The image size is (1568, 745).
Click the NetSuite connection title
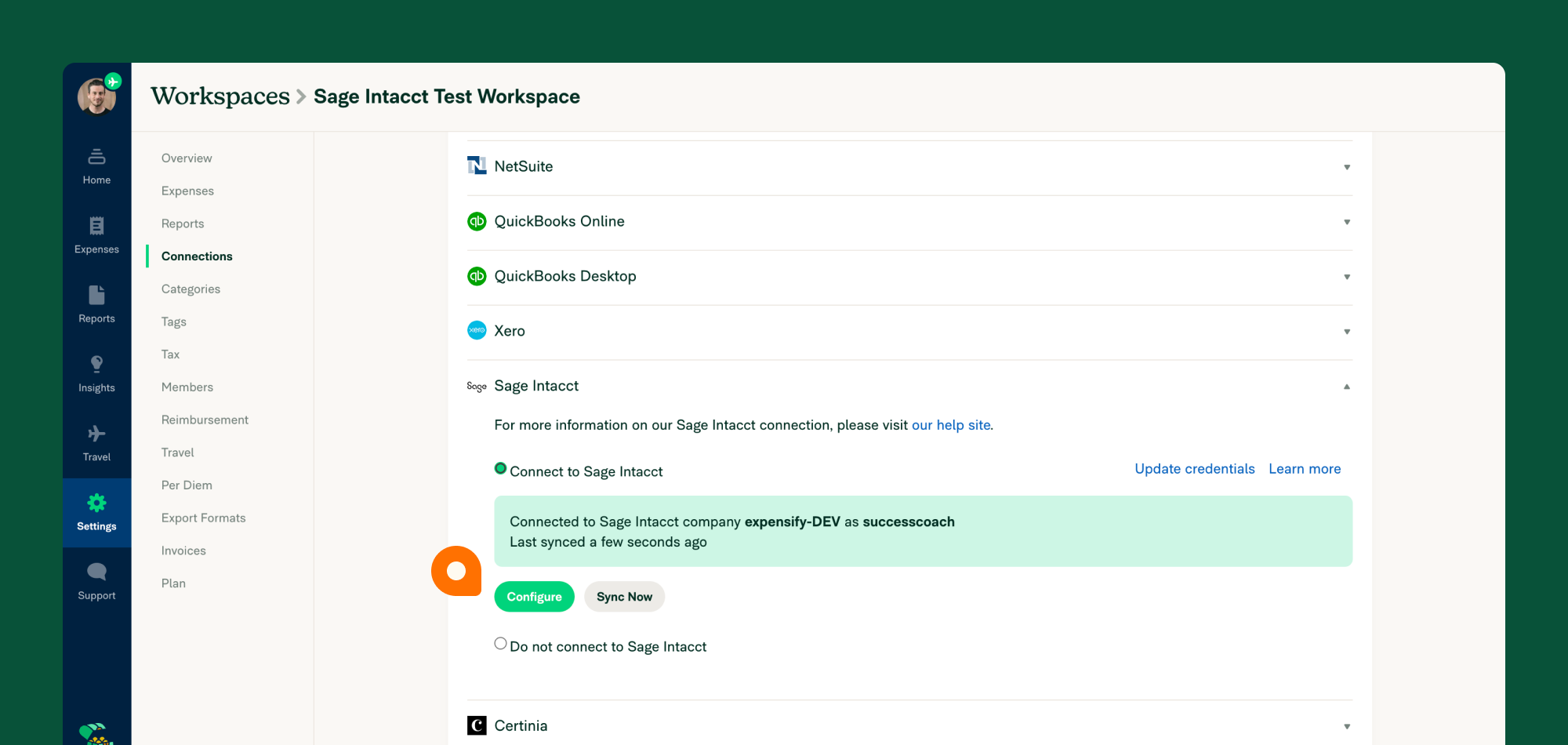coord(524,166)
